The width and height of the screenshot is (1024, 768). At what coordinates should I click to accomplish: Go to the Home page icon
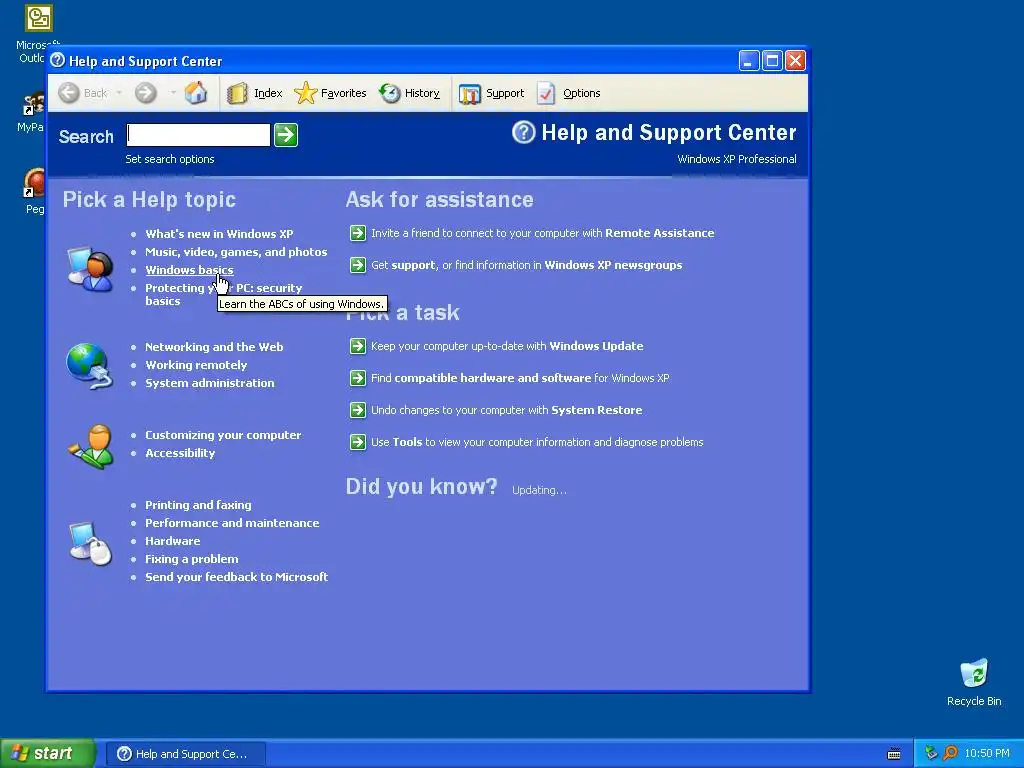pyautogui.click(x=196, y=93)
